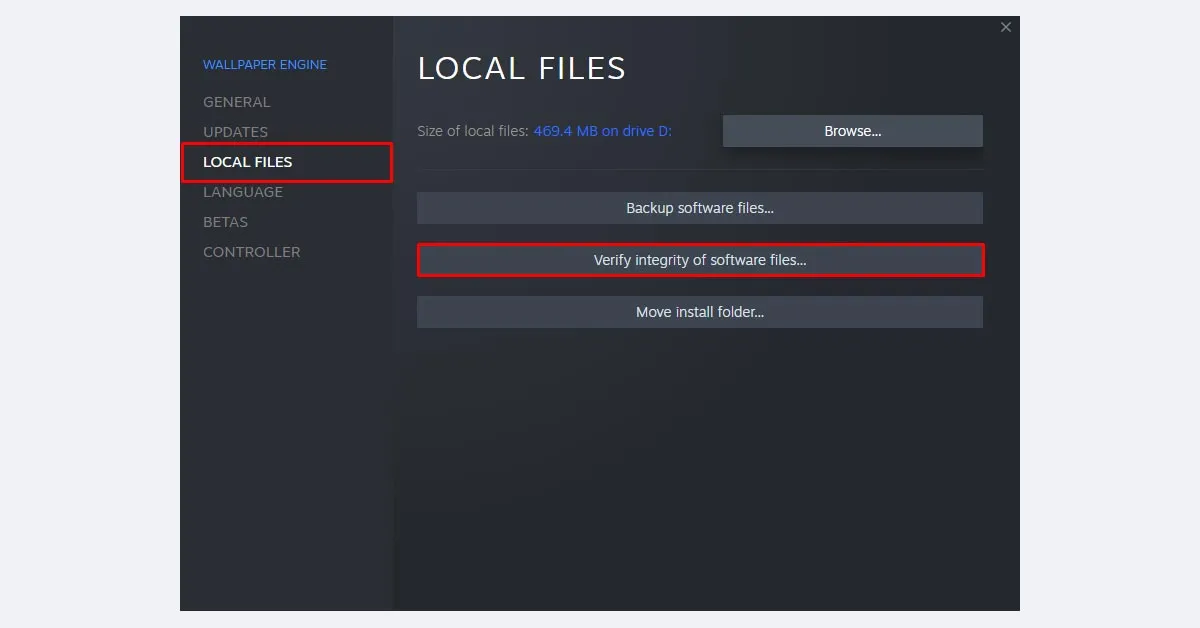The image size is (1200, 628).
Task: Open the CONTROLLER settings section
Action: [251, 251]
